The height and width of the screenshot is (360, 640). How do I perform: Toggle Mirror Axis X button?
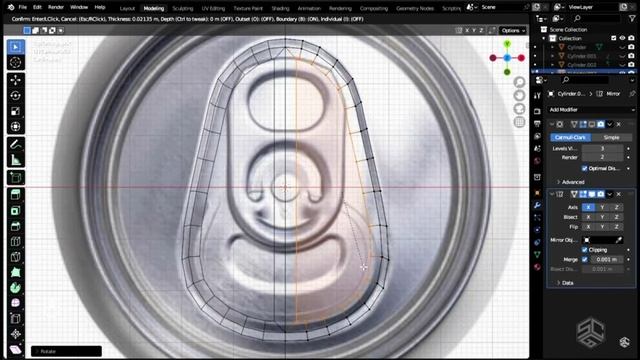[588, 207]
